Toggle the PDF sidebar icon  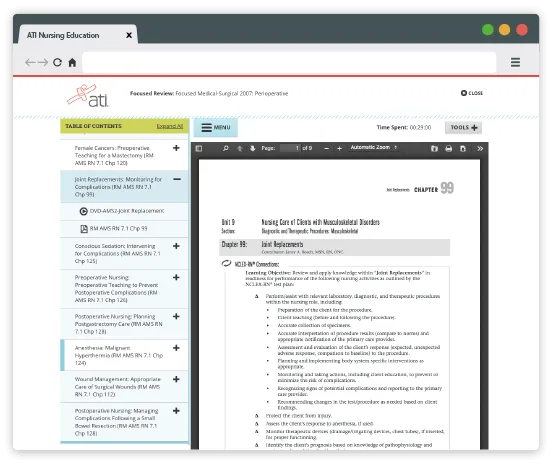click(199, 148)
